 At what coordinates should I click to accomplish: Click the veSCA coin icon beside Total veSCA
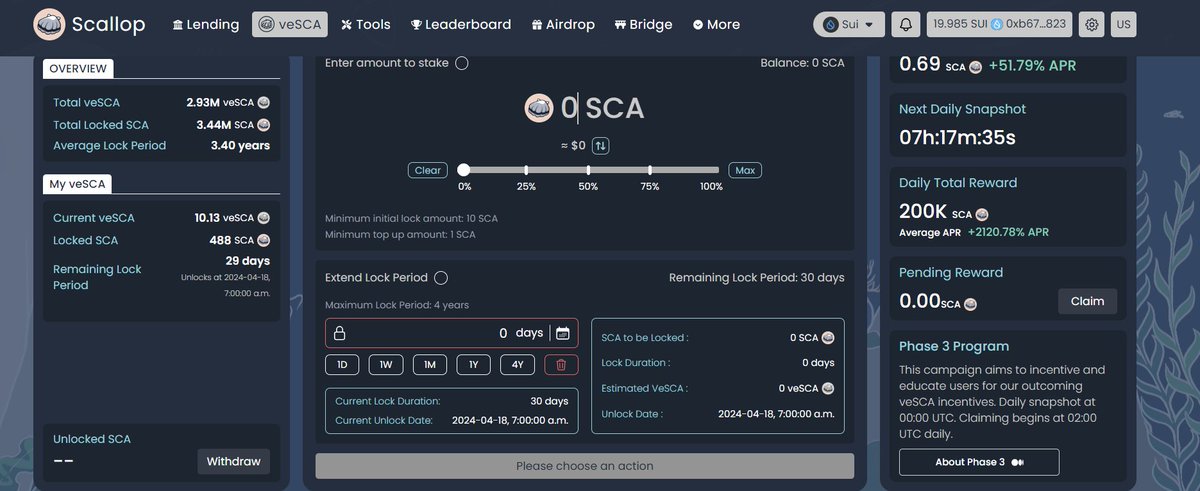[264, 102]
